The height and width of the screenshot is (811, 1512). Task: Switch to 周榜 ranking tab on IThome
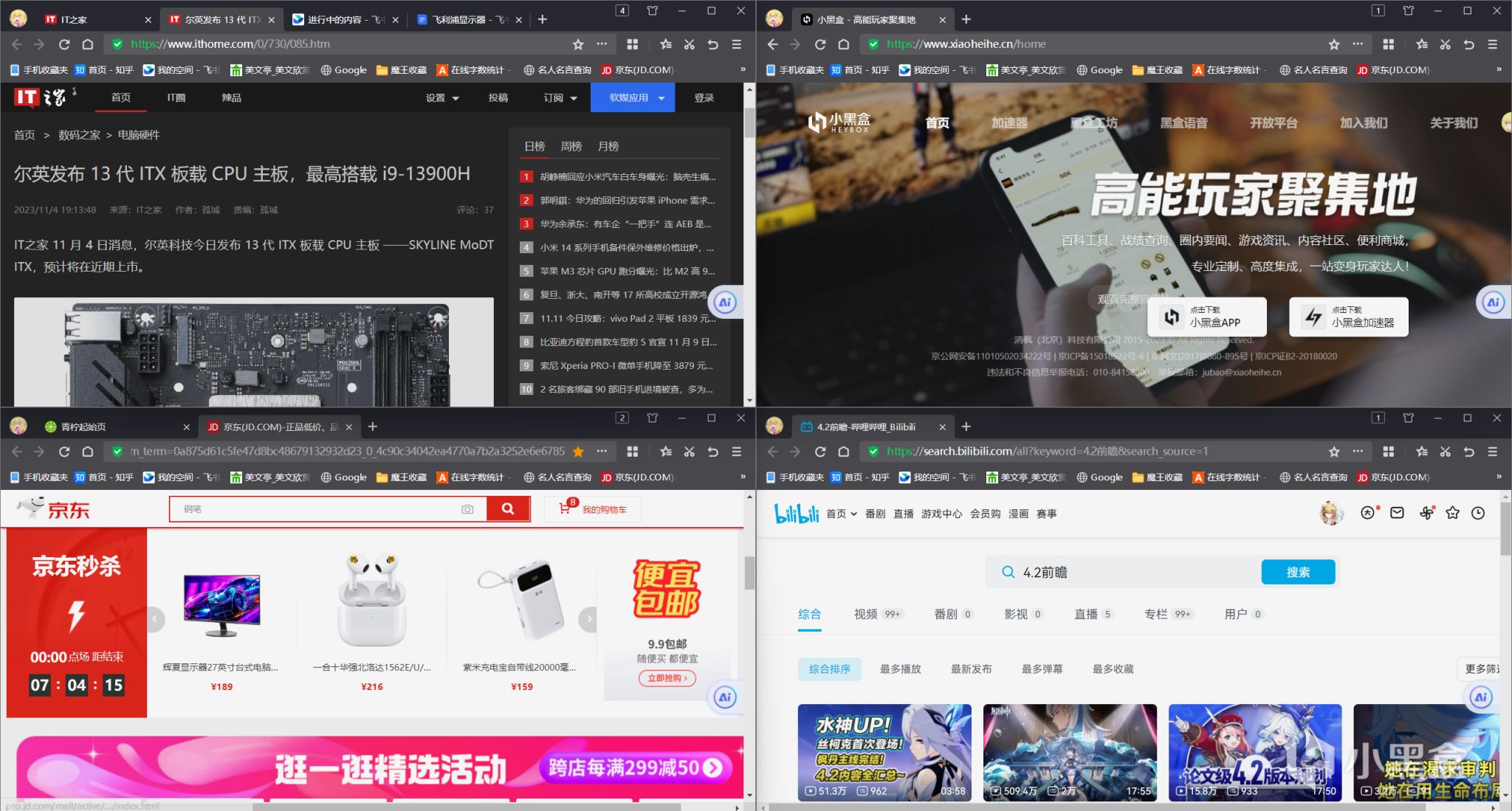(571, 146)
